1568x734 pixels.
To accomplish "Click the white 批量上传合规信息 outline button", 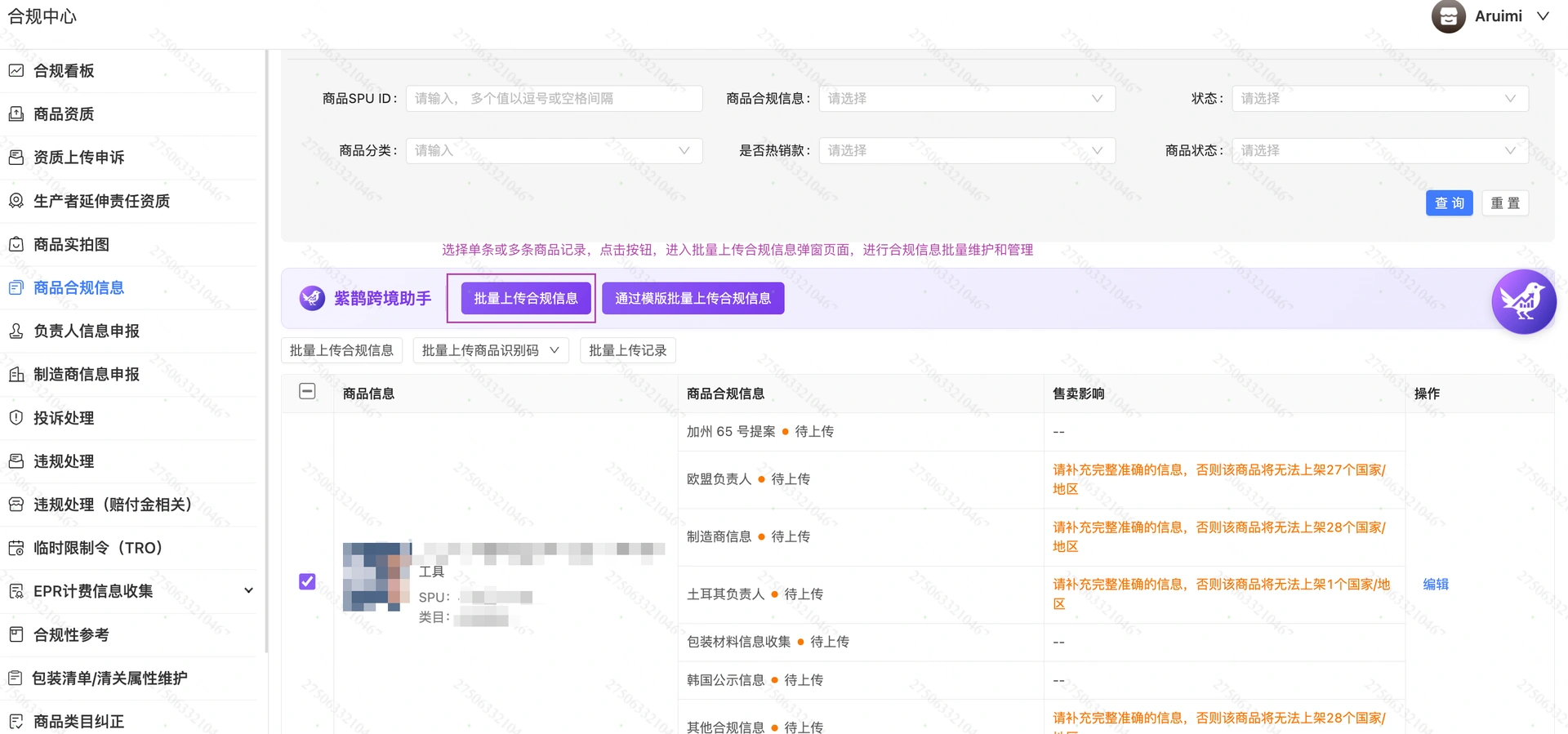I will coord(341,350).
